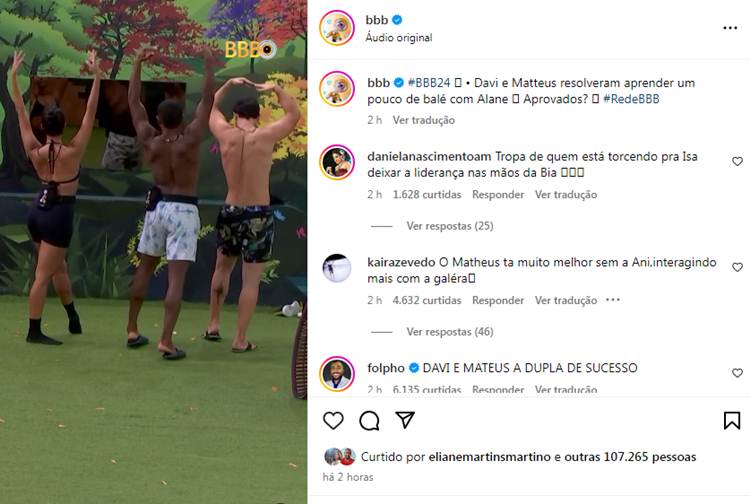Image resolution: width=750 pixels, height=504 pixels.
Task: Click the #RedeBBB hashtag
Action: pos(631,99)
